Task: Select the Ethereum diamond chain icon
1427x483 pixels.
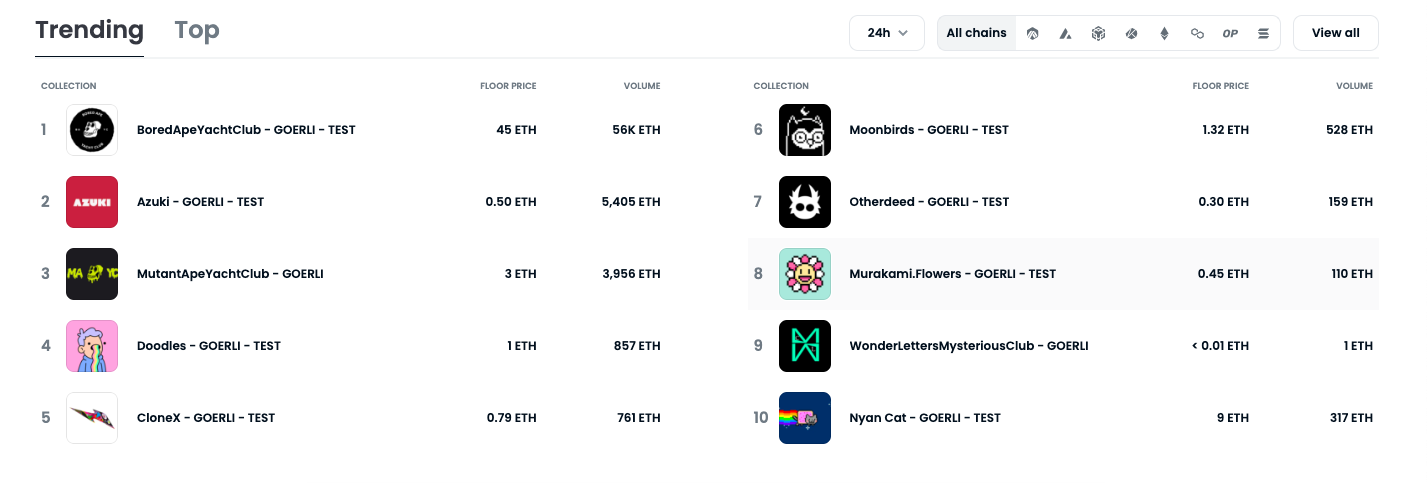Action: pyautogui.click(x=1164, y=33)
